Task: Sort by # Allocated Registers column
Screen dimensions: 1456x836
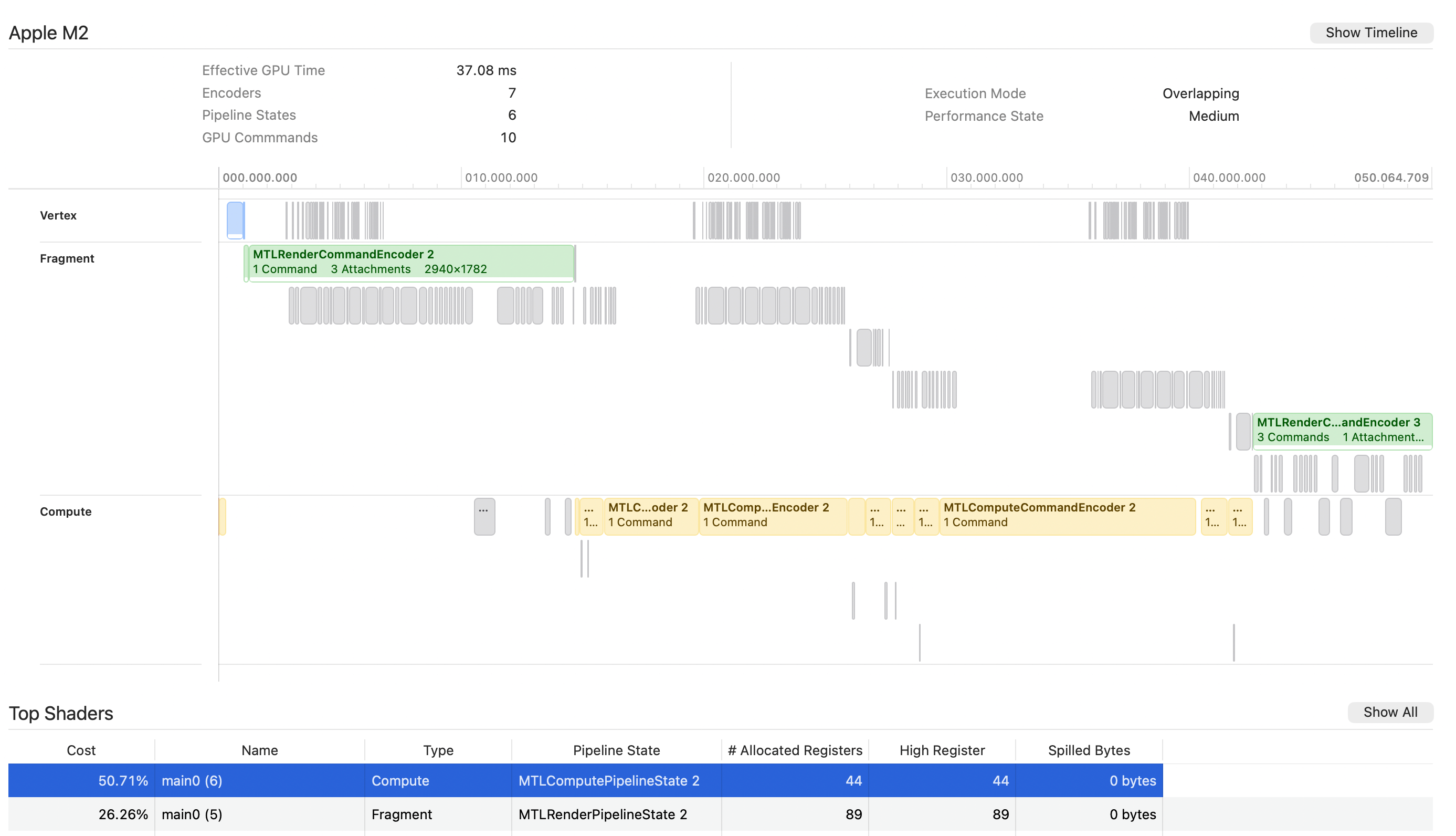Action: pyautogui.click(x=795, y=750)
